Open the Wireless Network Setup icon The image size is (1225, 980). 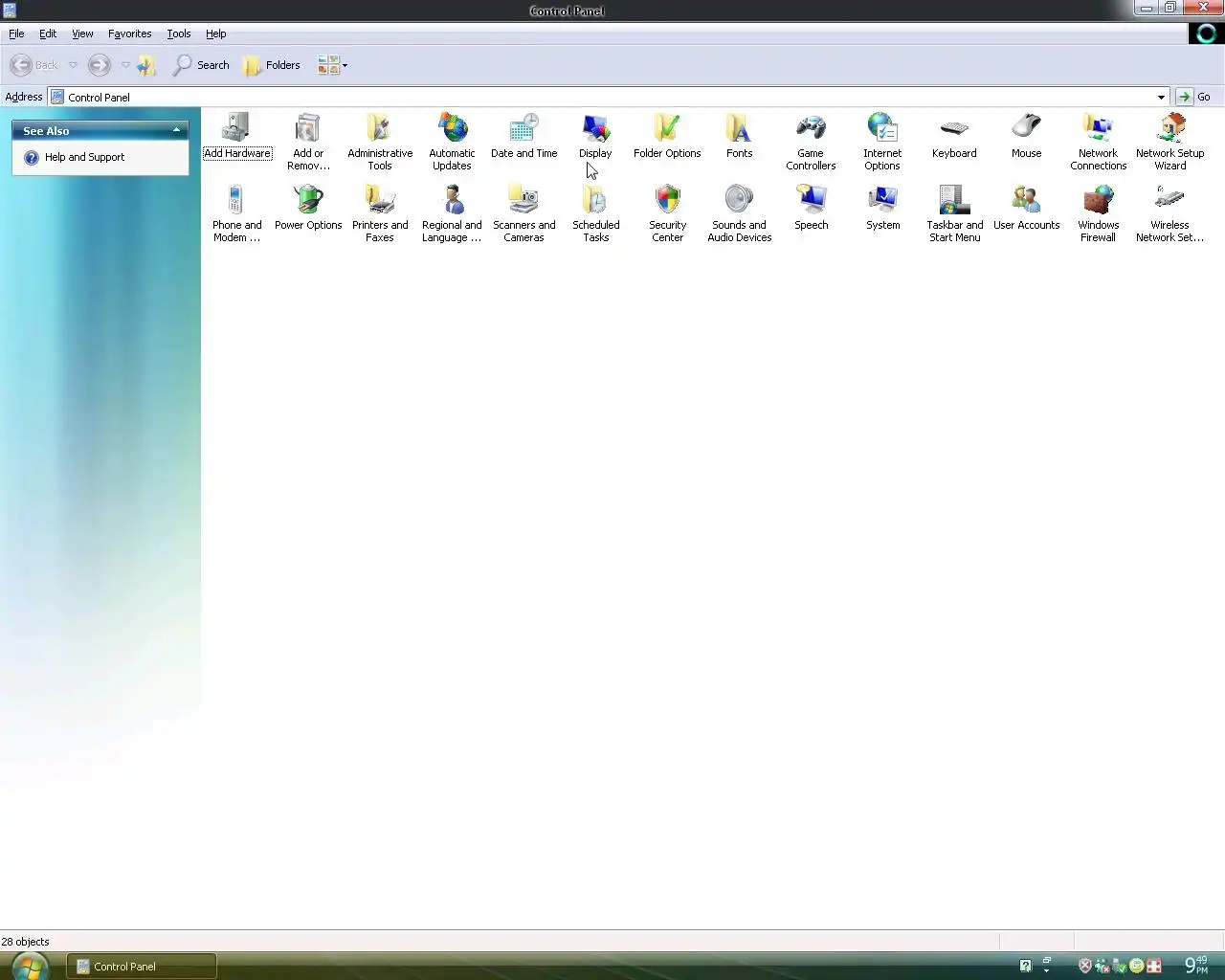(x=1169, y=199)
